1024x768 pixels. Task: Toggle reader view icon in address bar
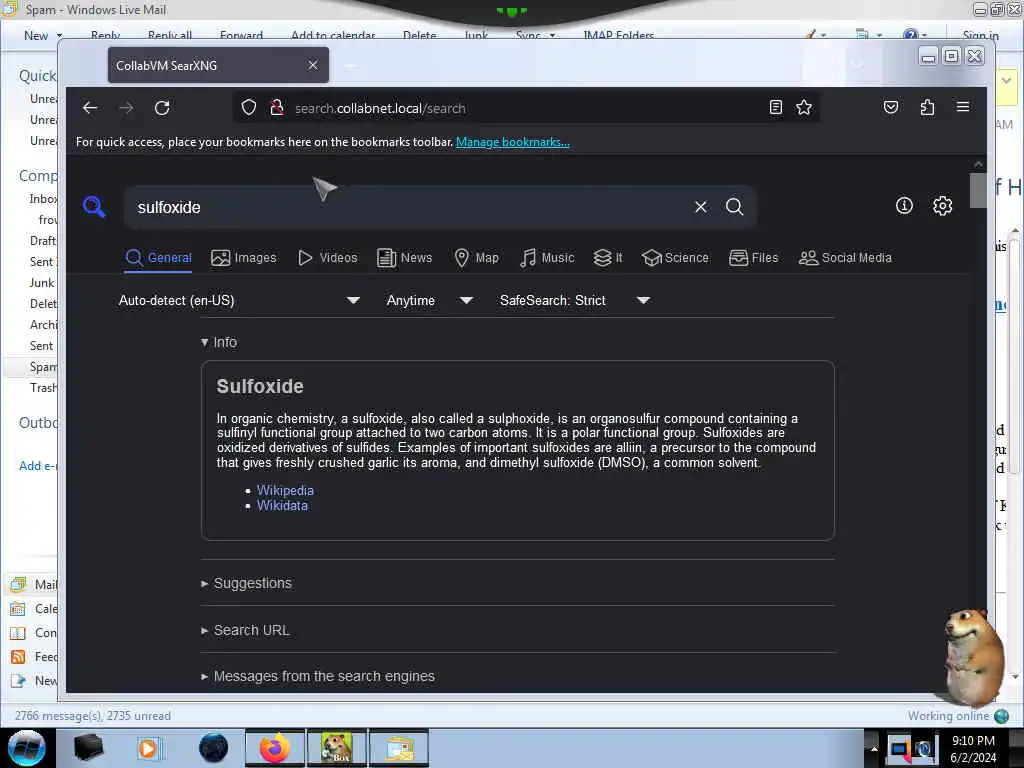pyautogui.click(x=775, y=107)
